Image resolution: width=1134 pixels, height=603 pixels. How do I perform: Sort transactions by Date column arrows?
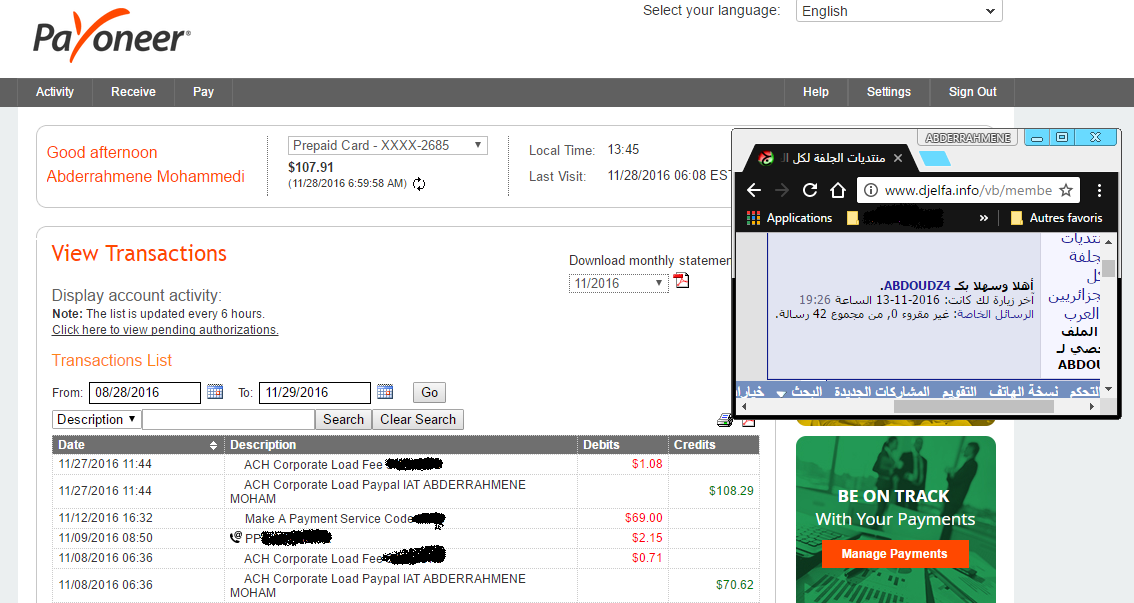[213, 445]
